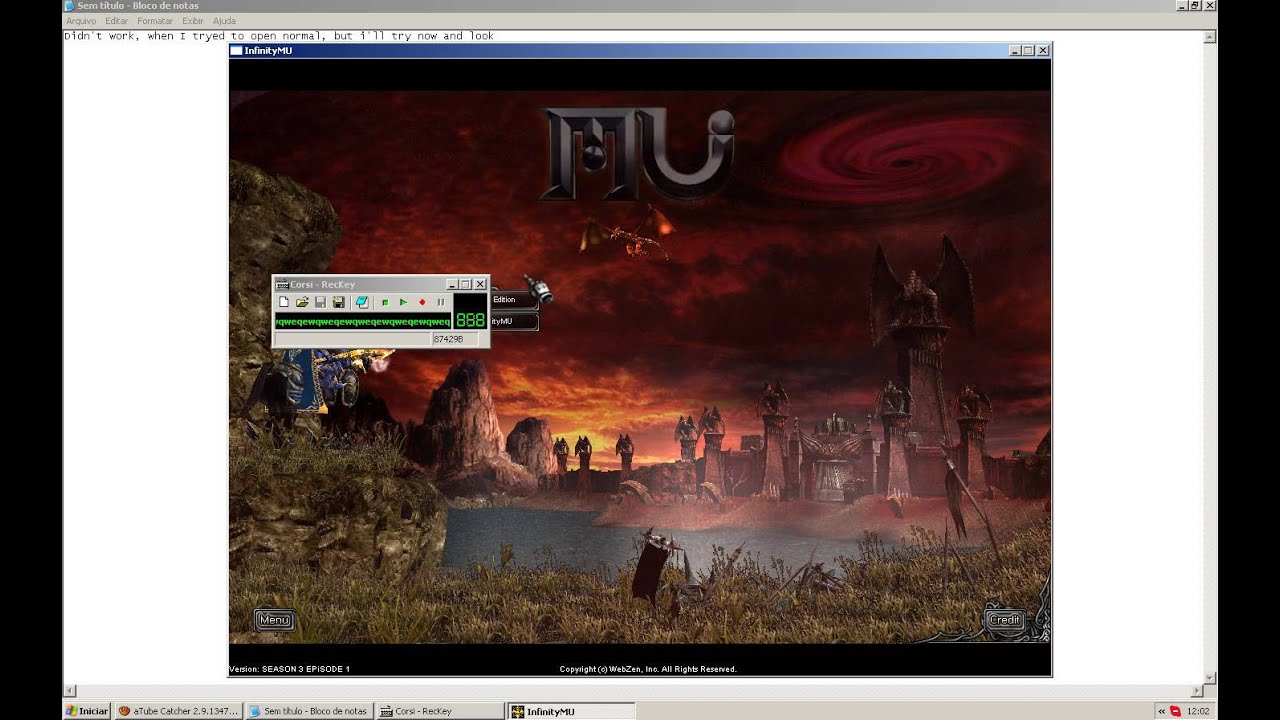The image size is (1280, 720).
Task: Select the InfinityMU taskbar button
Action: click(x=571, y=711)
